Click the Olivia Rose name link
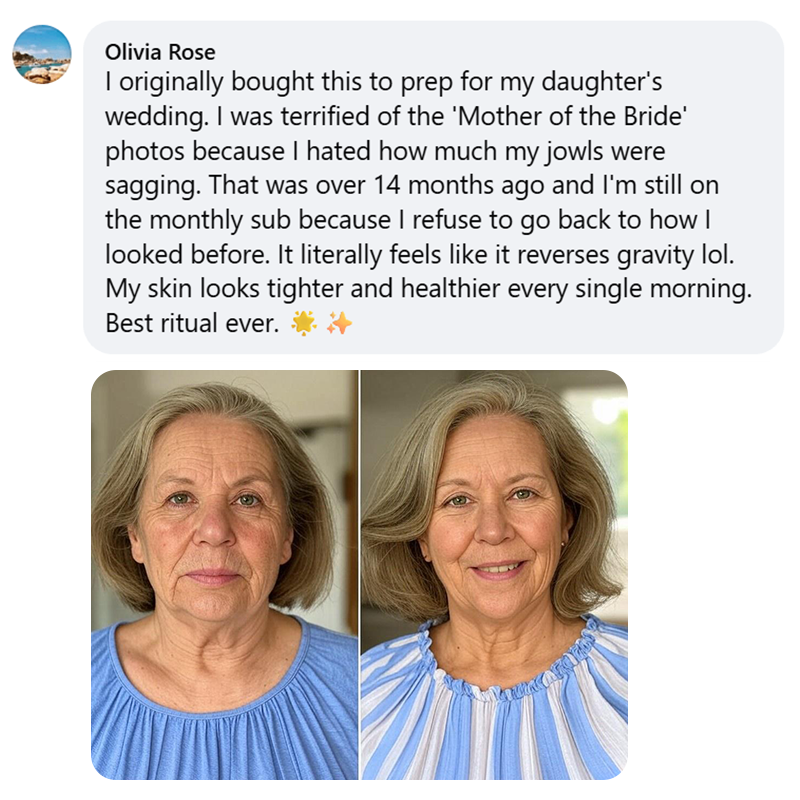The image size is (800, 800). pos(160,52)
